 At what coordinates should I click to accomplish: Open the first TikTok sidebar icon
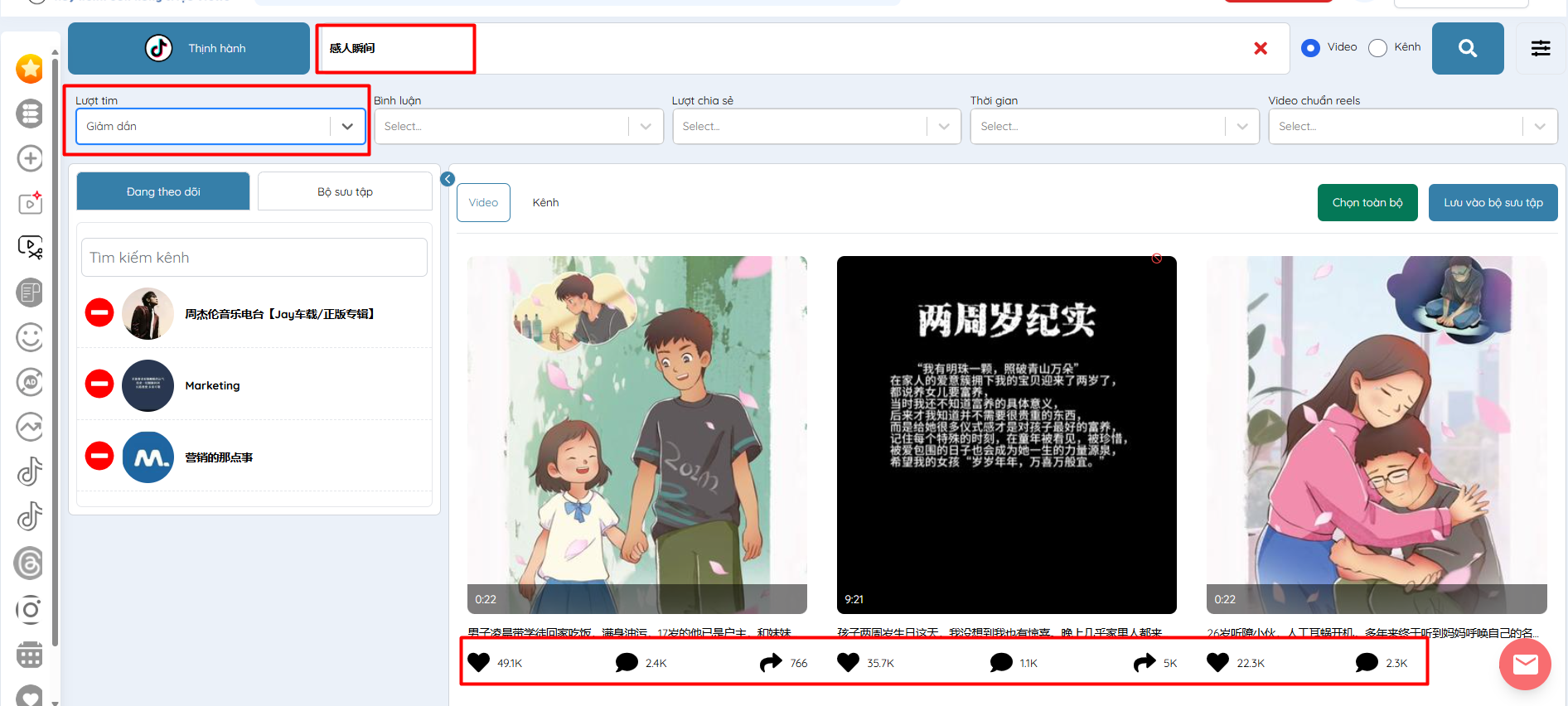(x=30, y=471)
